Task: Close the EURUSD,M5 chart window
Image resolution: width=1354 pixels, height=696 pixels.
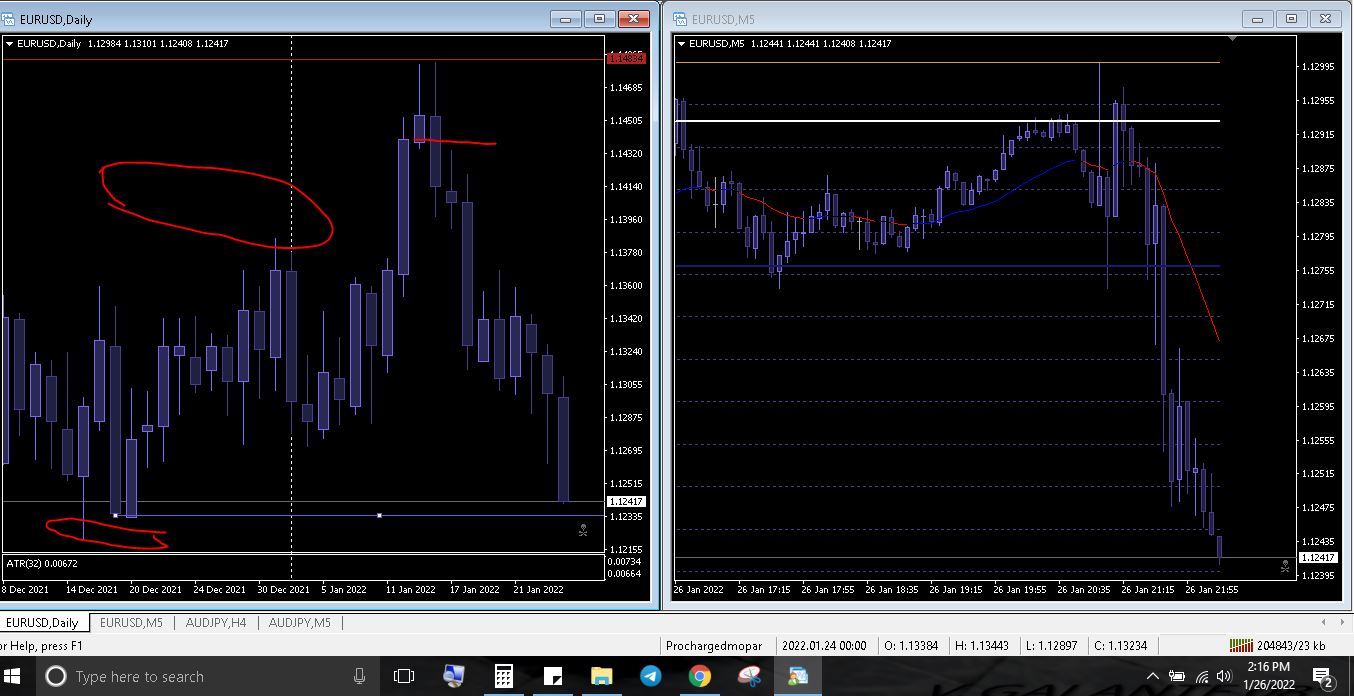Action: [1325, 18]
